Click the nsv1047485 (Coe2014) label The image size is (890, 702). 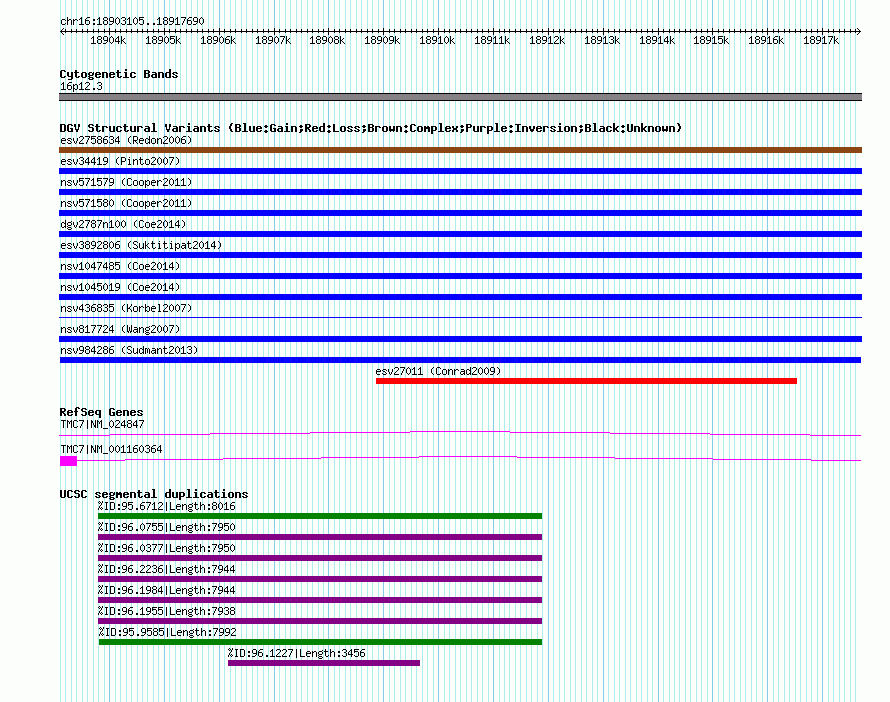tap(120, 266)
